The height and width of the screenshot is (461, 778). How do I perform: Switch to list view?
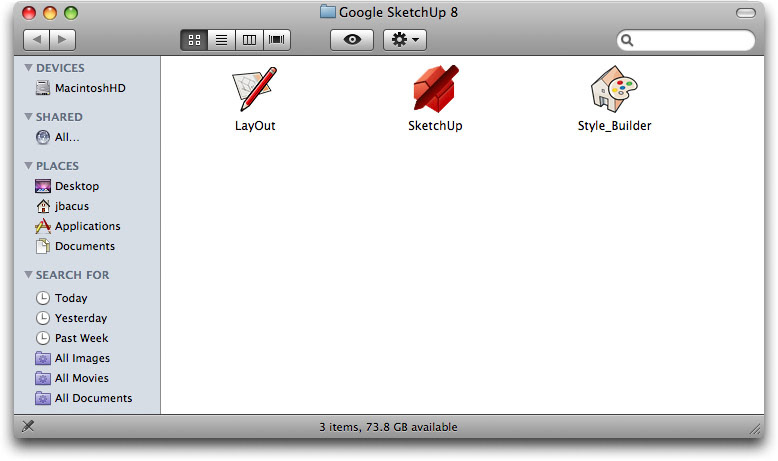[x=222, y=40]
